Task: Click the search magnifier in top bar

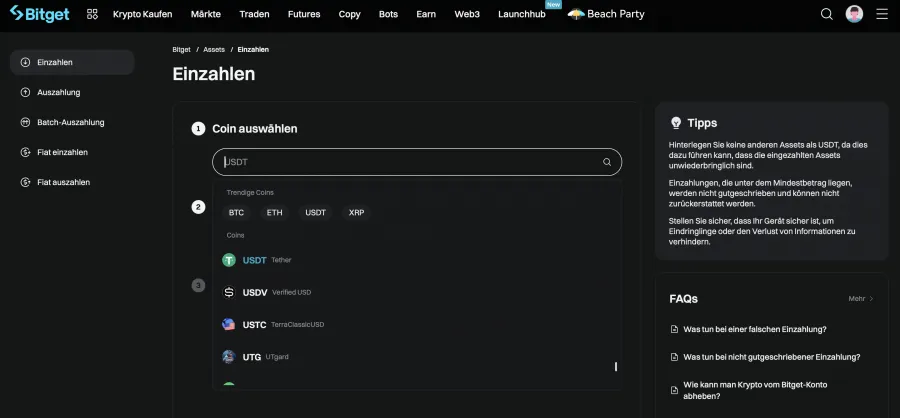Action: click(826, 14)
